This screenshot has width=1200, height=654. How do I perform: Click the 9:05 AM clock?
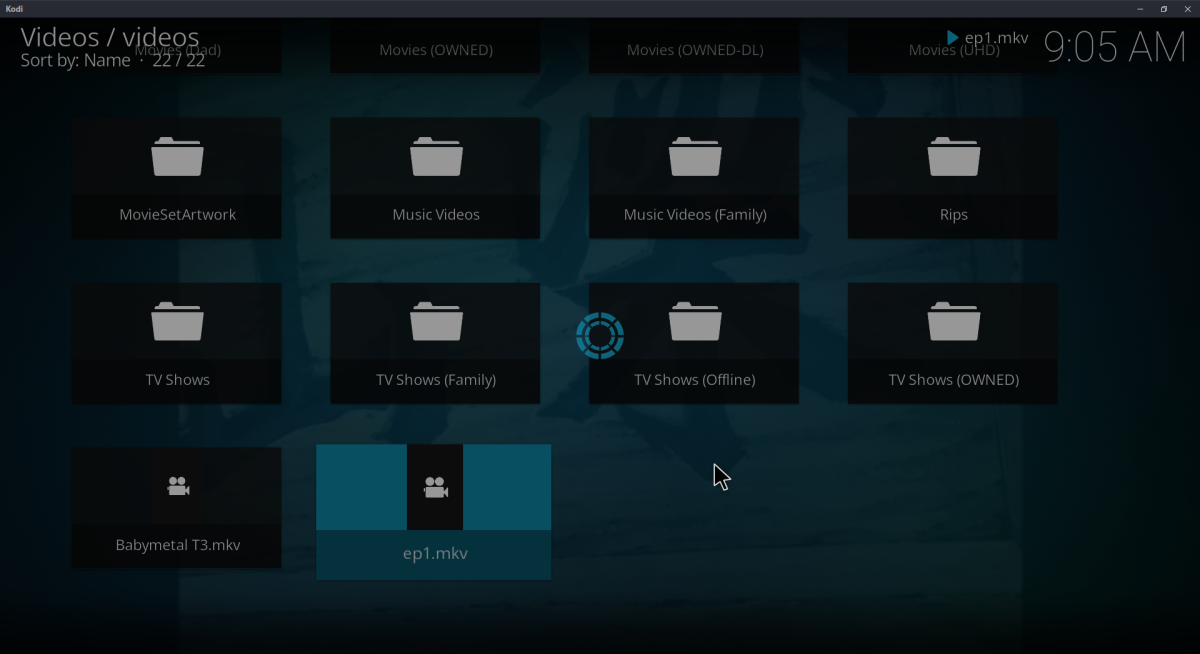pos(1115,47)
